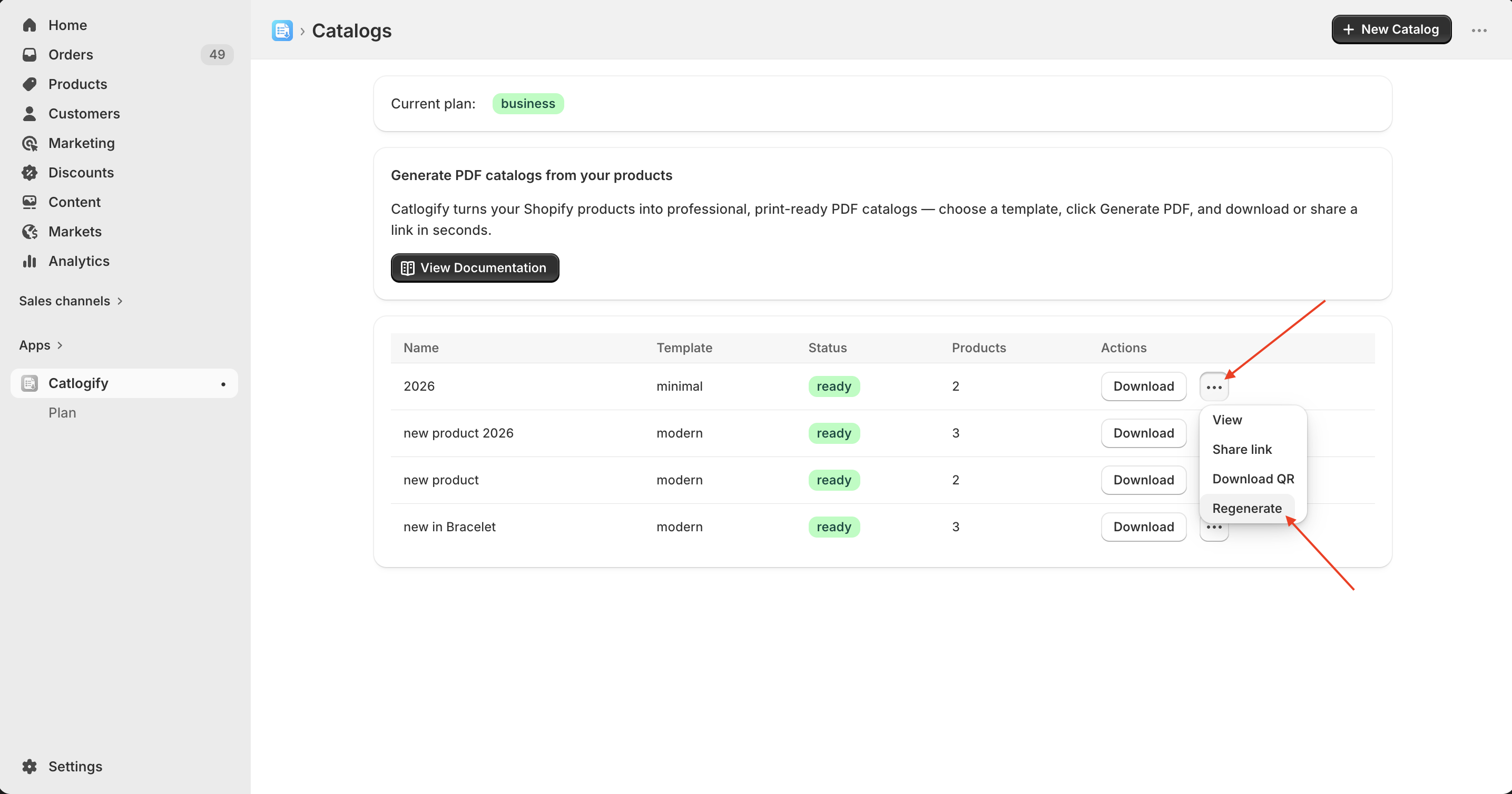Click the catalog name 'new product 2026'
1512x794 pixels.
point(458,433)
